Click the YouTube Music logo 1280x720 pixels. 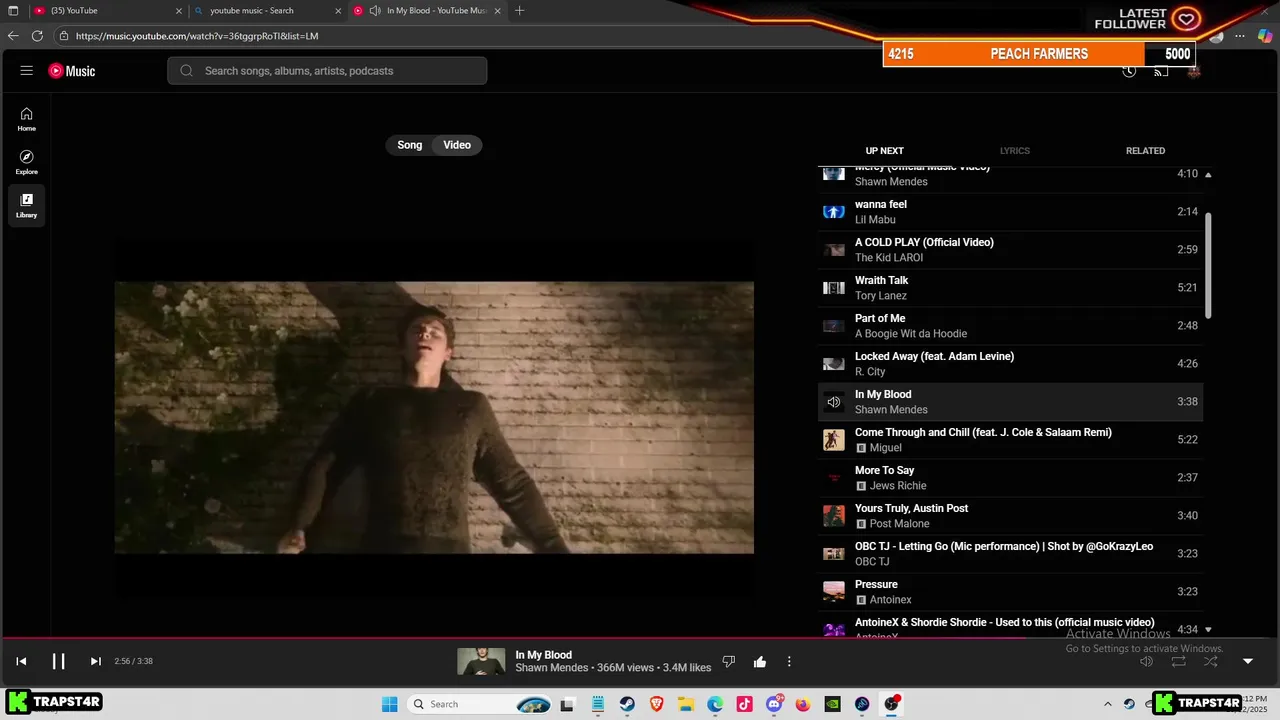click(72, 71)
